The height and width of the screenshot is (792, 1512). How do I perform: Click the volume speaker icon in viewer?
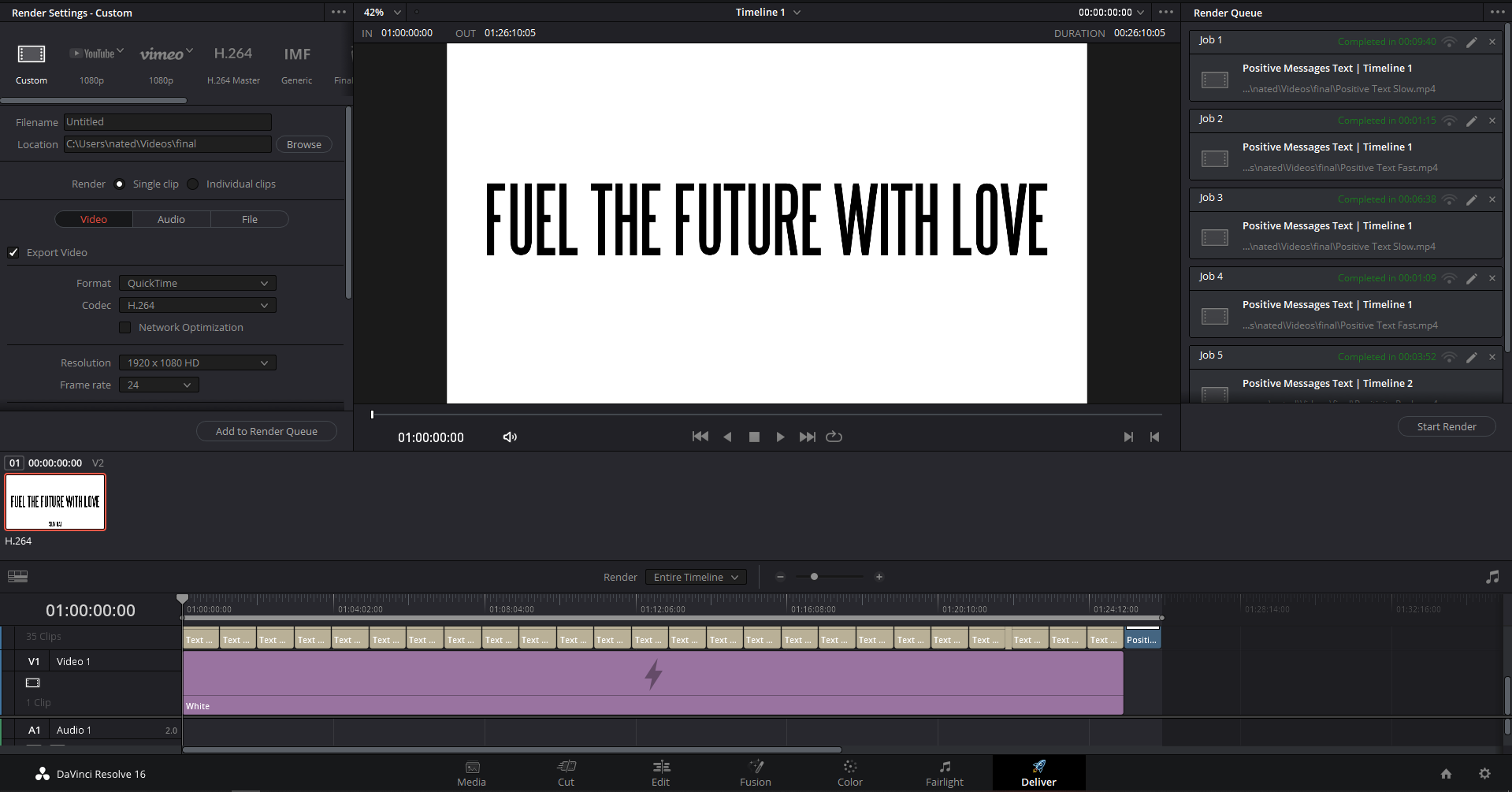[510, 437]
